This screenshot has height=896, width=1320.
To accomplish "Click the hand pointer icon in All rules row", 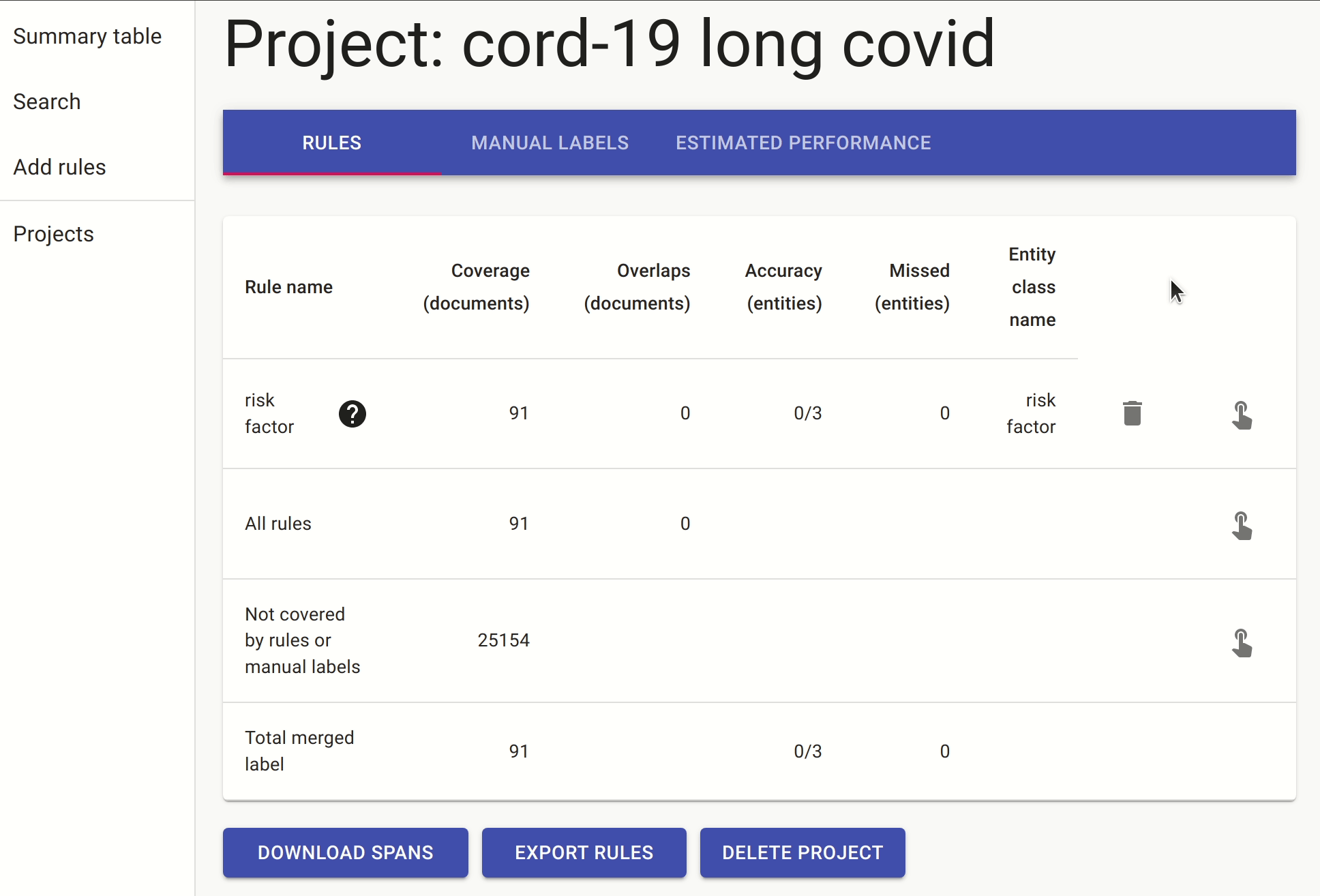I will [x=1242, y=526].
